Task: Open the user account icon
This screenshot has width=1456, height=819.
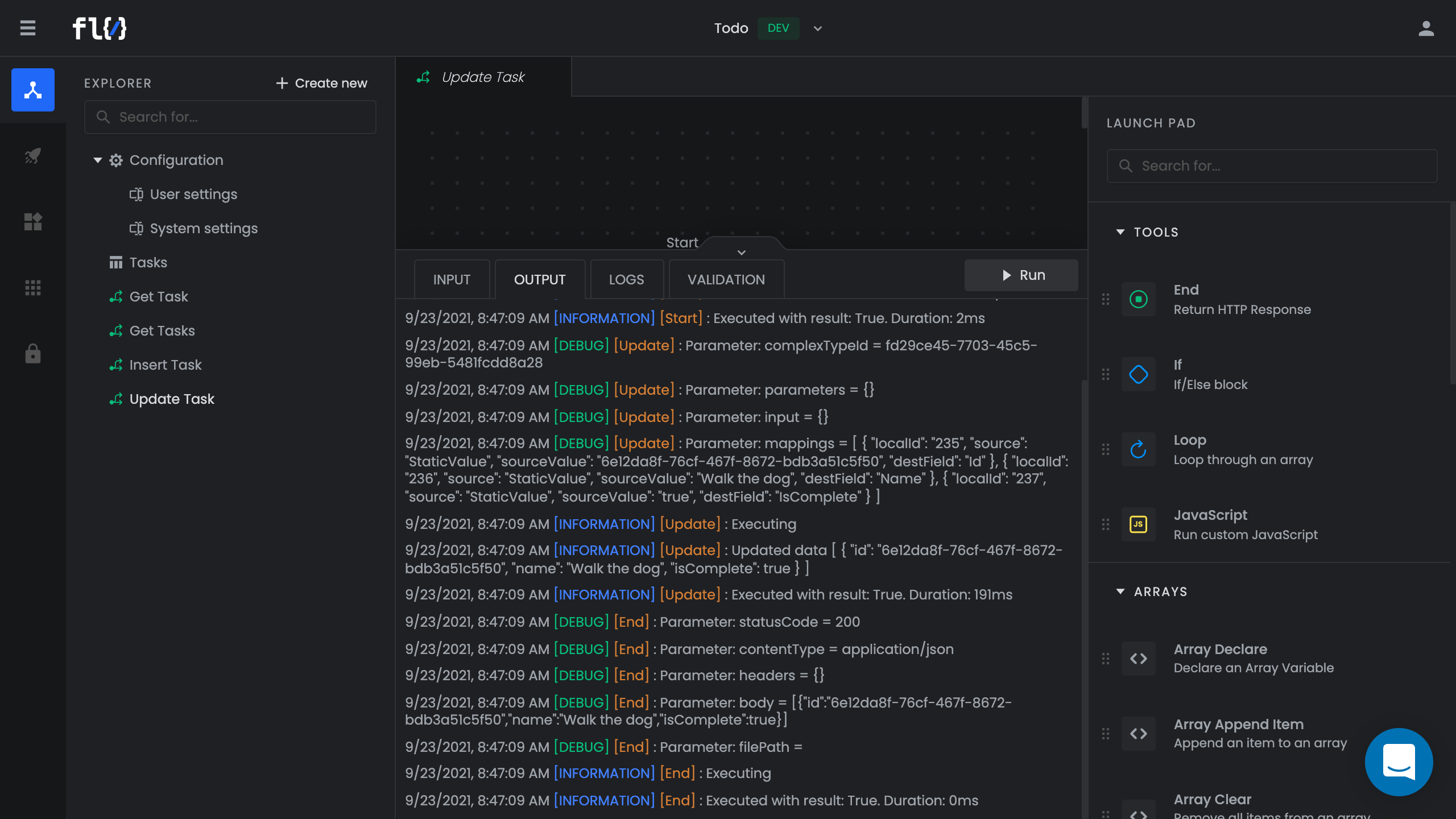Action: click(x=1426, y=28)
